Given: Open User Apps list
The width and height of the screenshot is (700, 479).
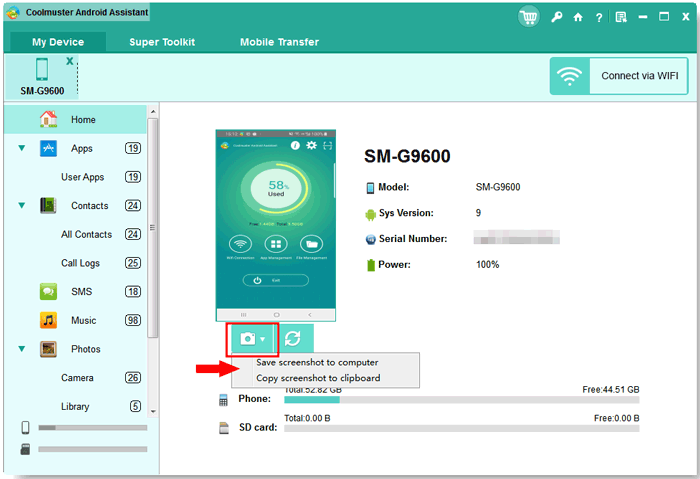Looking at the screenshot, I should pyautogui.click(x=83, y=177).
